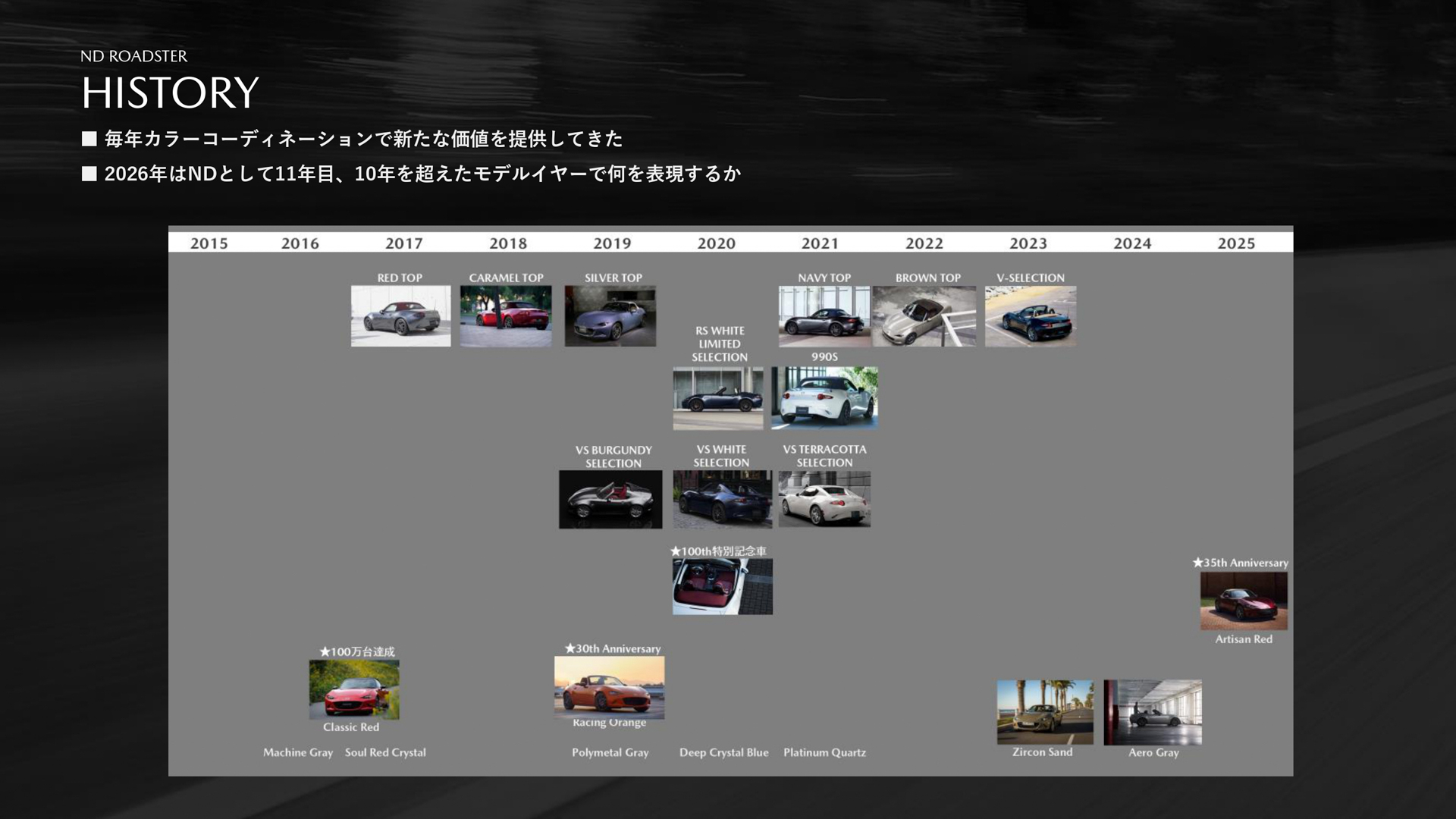Select the Aero Gray car photo

pos(1153,712)
